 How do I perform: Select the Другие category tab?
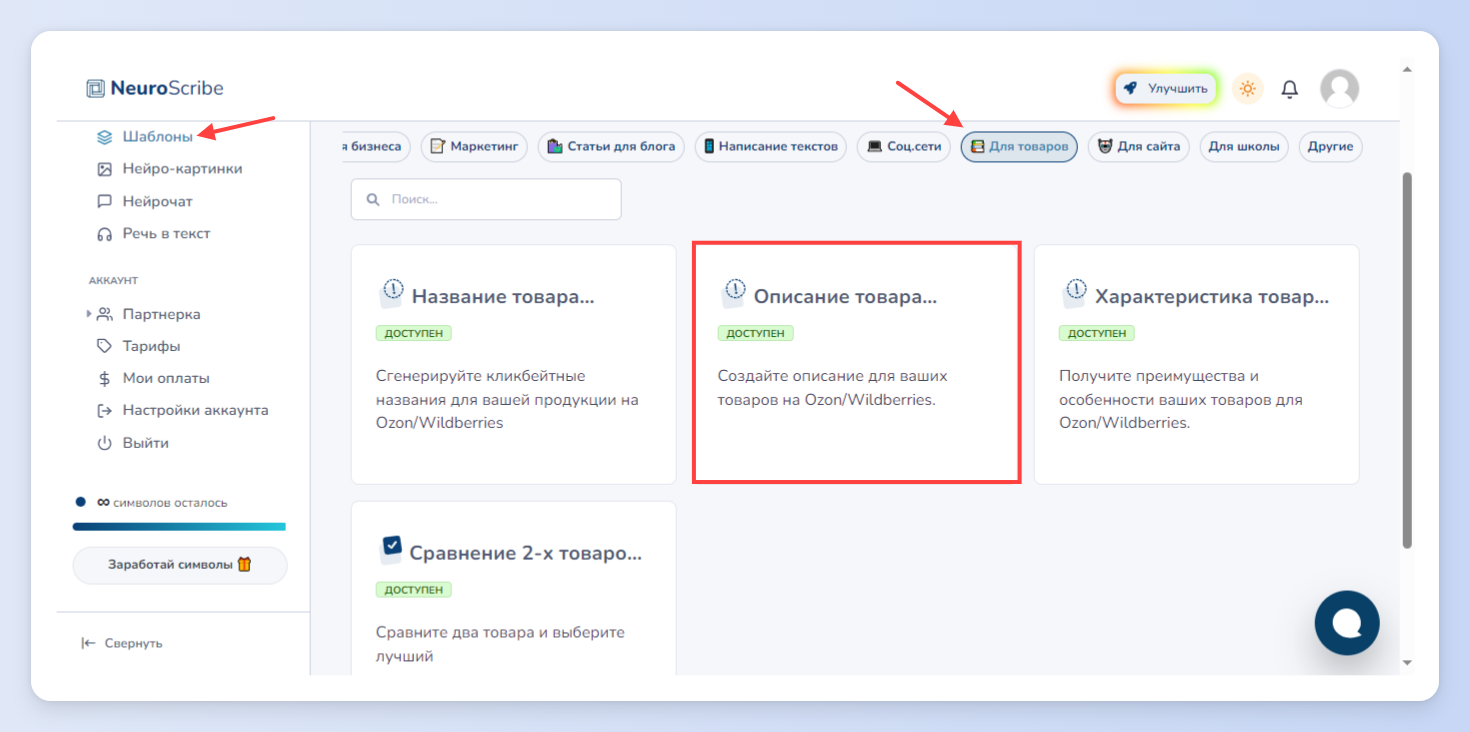tap(1330, 147)
